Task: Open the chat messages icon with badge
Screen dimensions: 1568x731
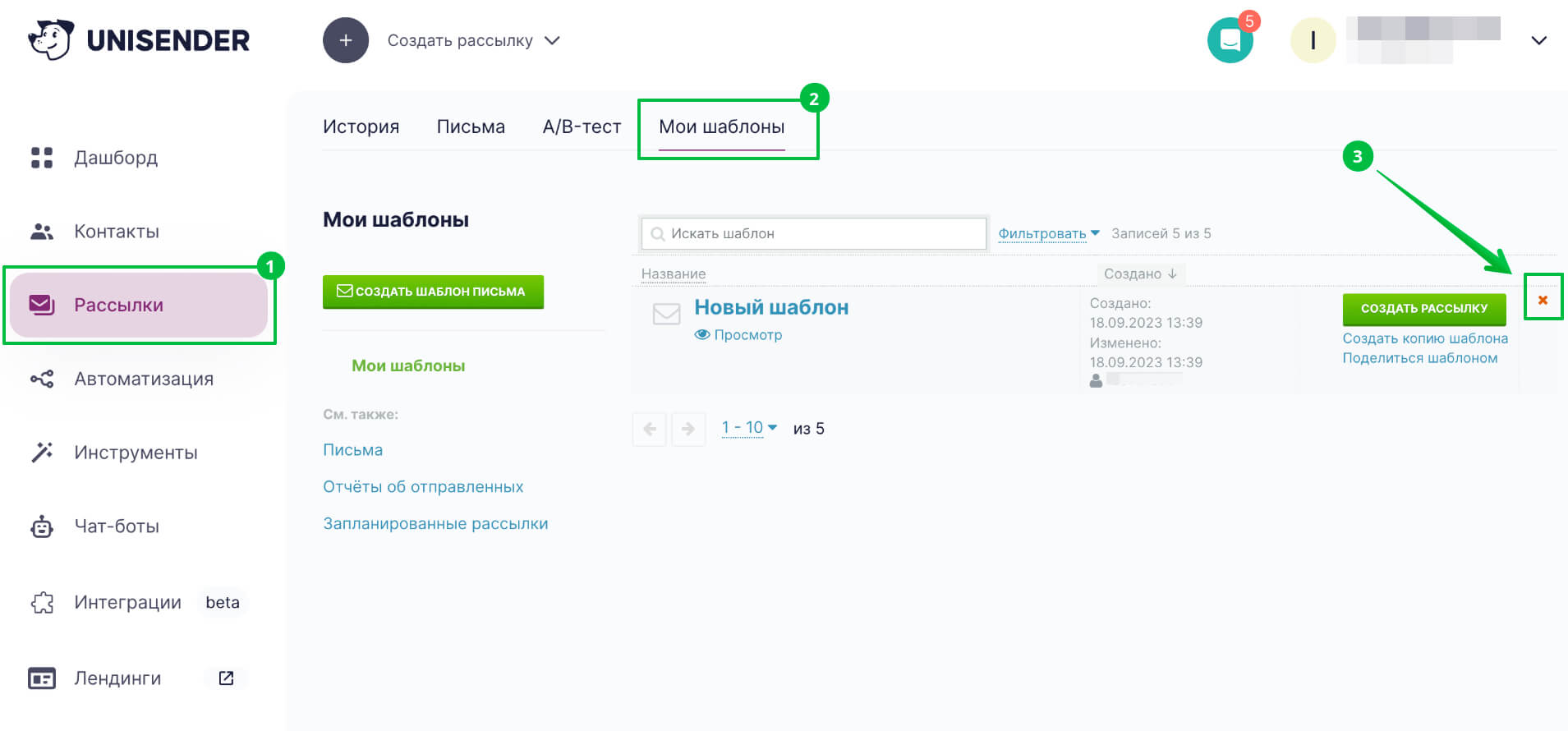Action: (x=1230, y=40)
